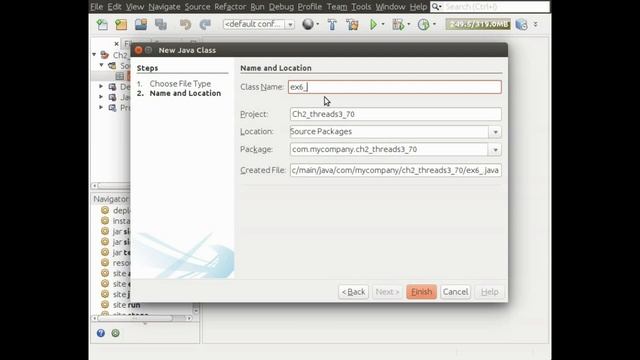Image resolution: width=640 pixels, height=360 pixels.
Task: Click the globe browser icon in toolbar
Action: click(308, 24)
